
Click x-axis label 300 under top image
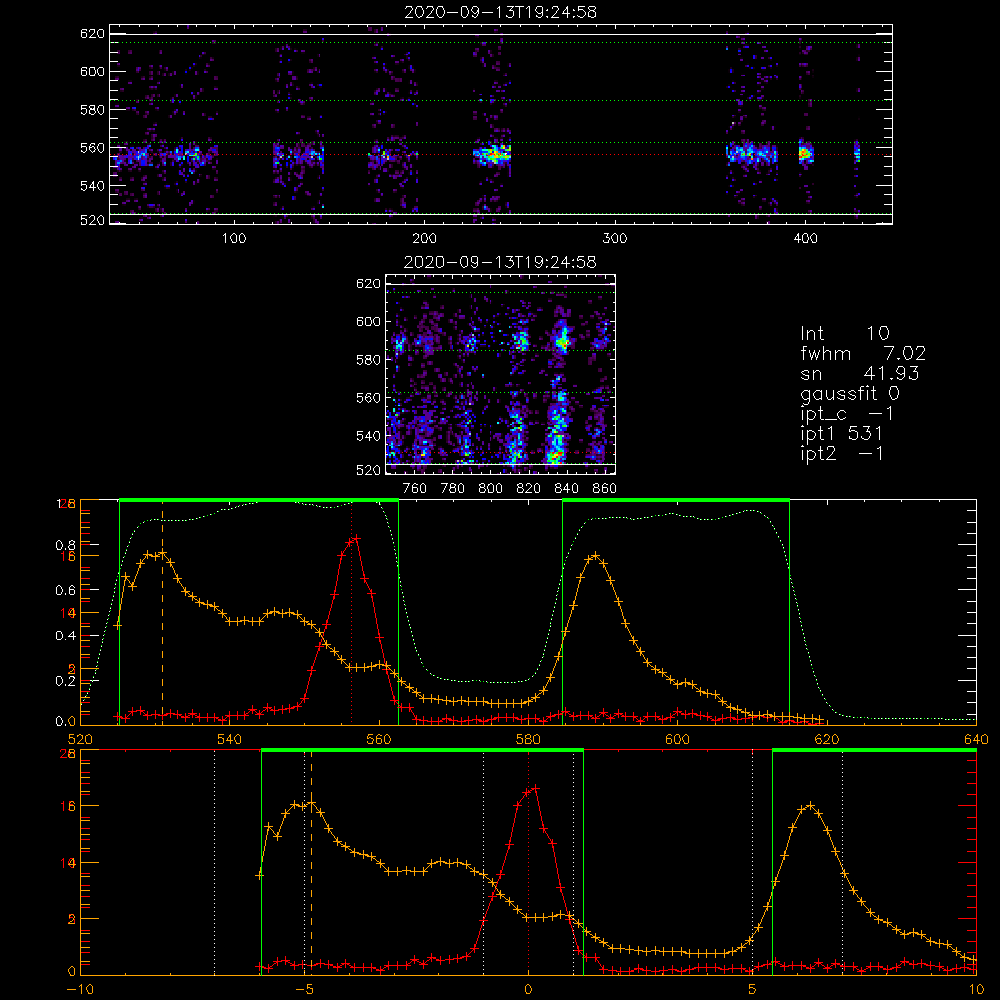click(615, 239)
